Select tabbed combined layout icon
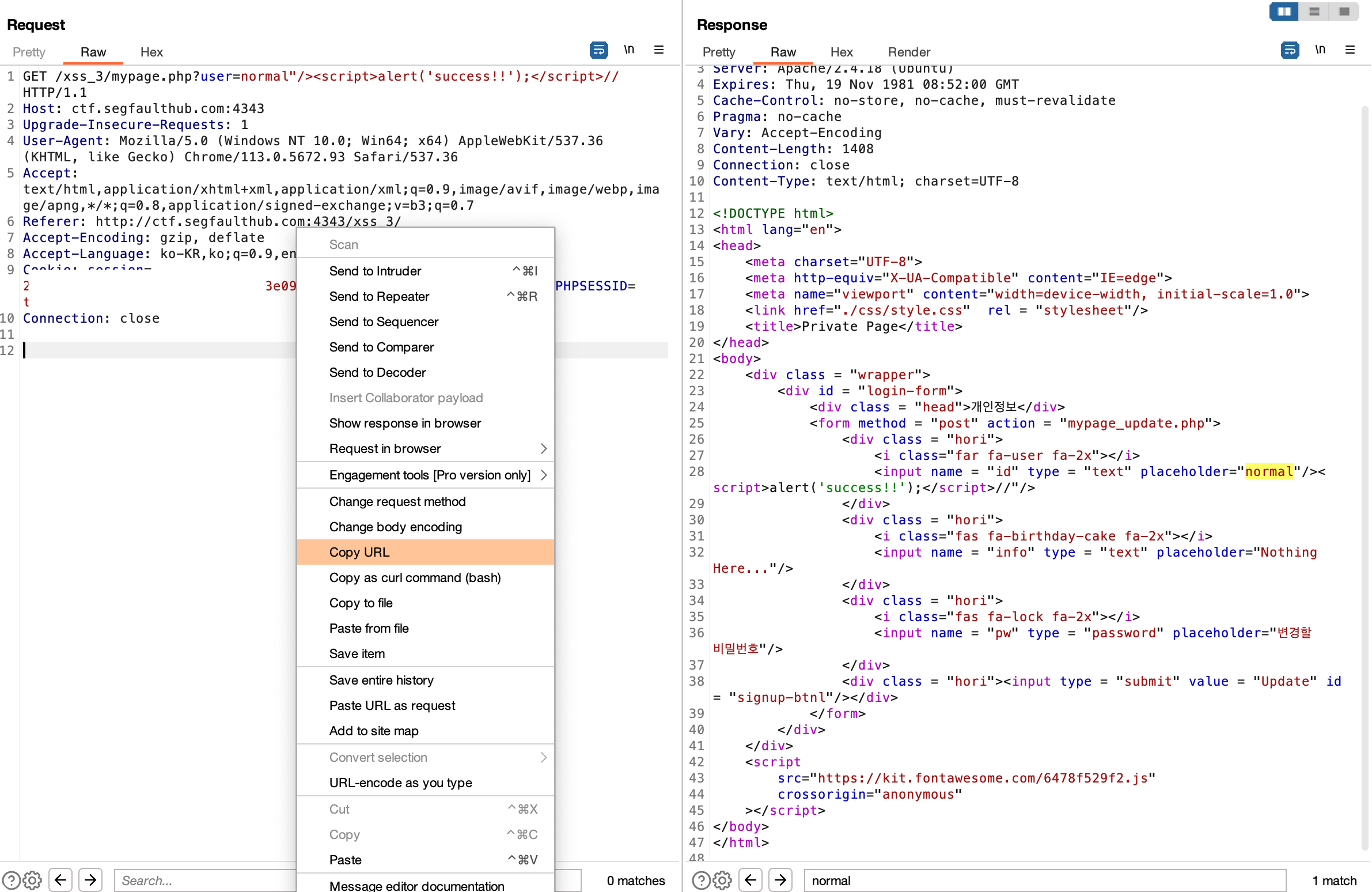Viewport: 1372px width, 892px height. coord(1344,12)
